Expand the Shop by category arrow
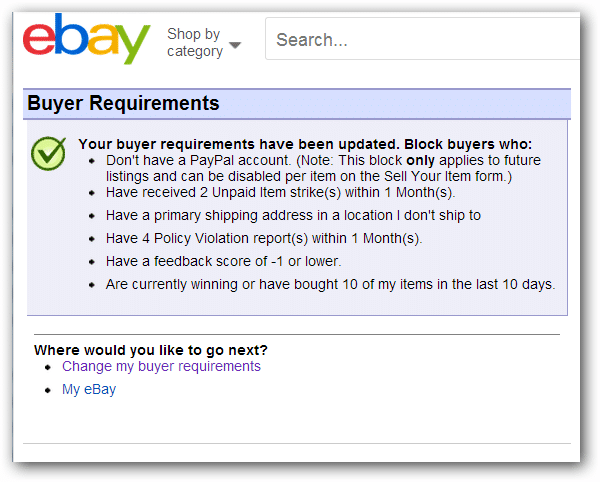600x482 pixels. 235,45
